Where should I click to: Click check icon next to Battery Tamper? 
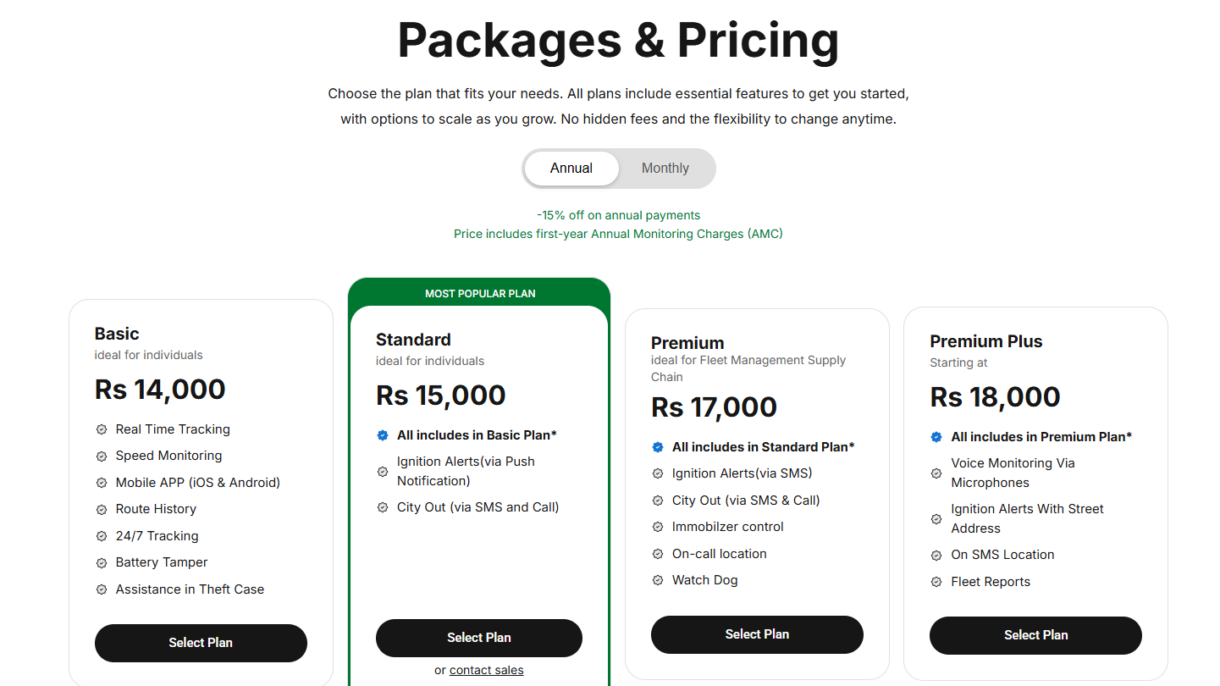[101, 563]
